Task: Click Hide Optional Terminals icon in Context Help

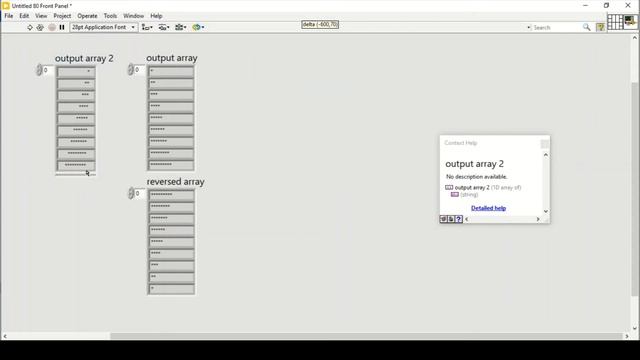Action: [x=444, y=219]
